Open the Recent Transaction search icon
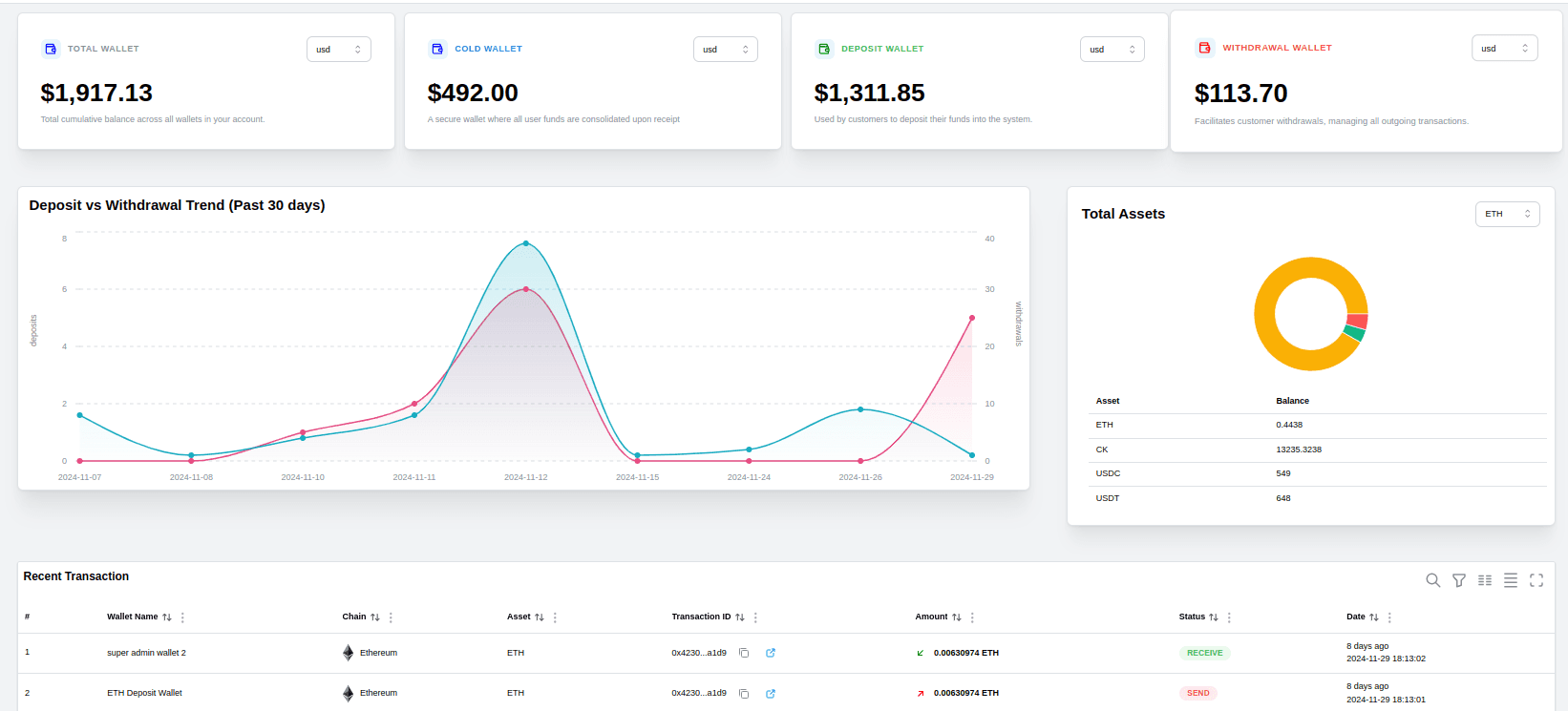 point(1432,580)
